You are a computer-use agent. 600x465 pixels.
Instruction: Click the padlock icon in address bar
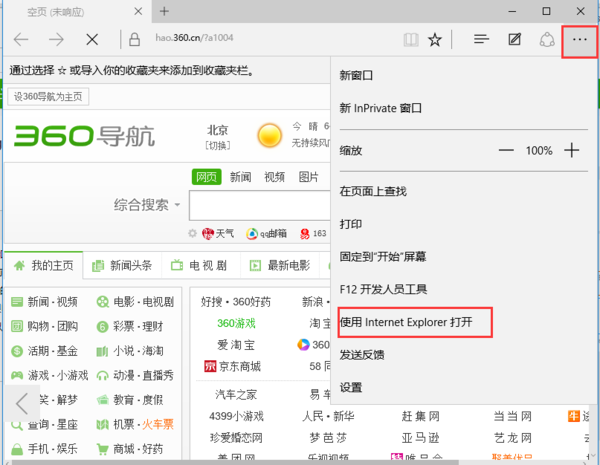(134, 39)
